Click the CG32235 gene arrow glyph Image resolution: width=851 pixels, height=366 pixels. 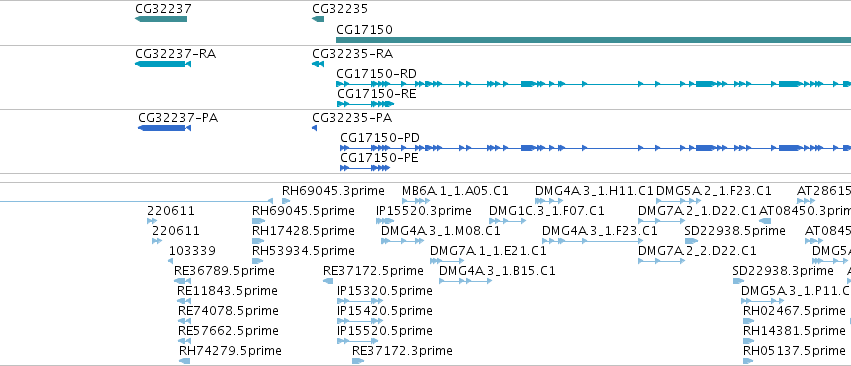[318, 19]
